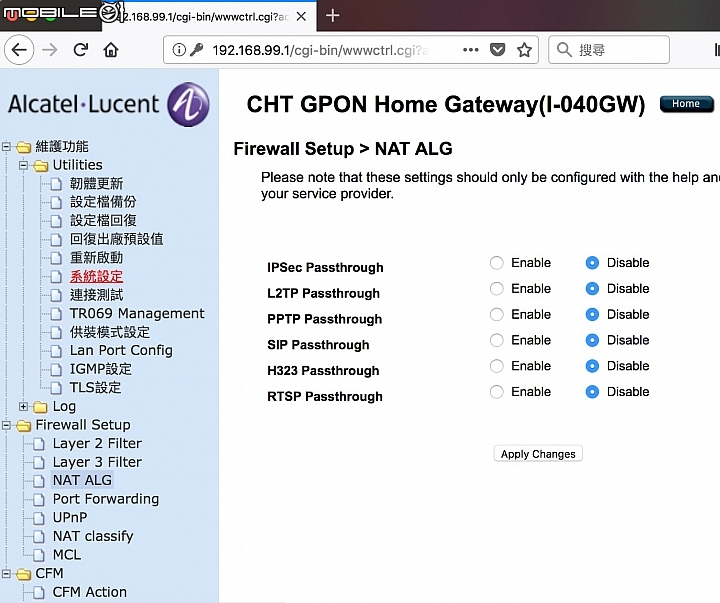Open NAT classify page
Image resolution: width=720 pixels, height=603 pixels.
(93, 536)
